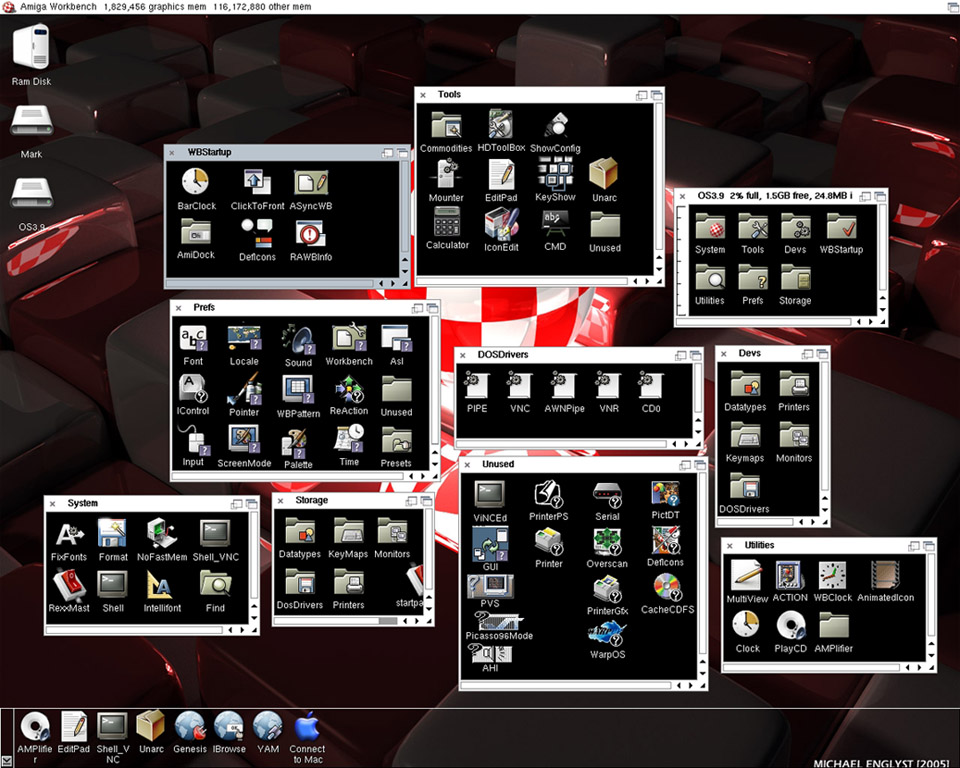Viewport: 960px width, 768px height.
Task: Click the Prefs window depth gadget
Action: coord(432,308)
